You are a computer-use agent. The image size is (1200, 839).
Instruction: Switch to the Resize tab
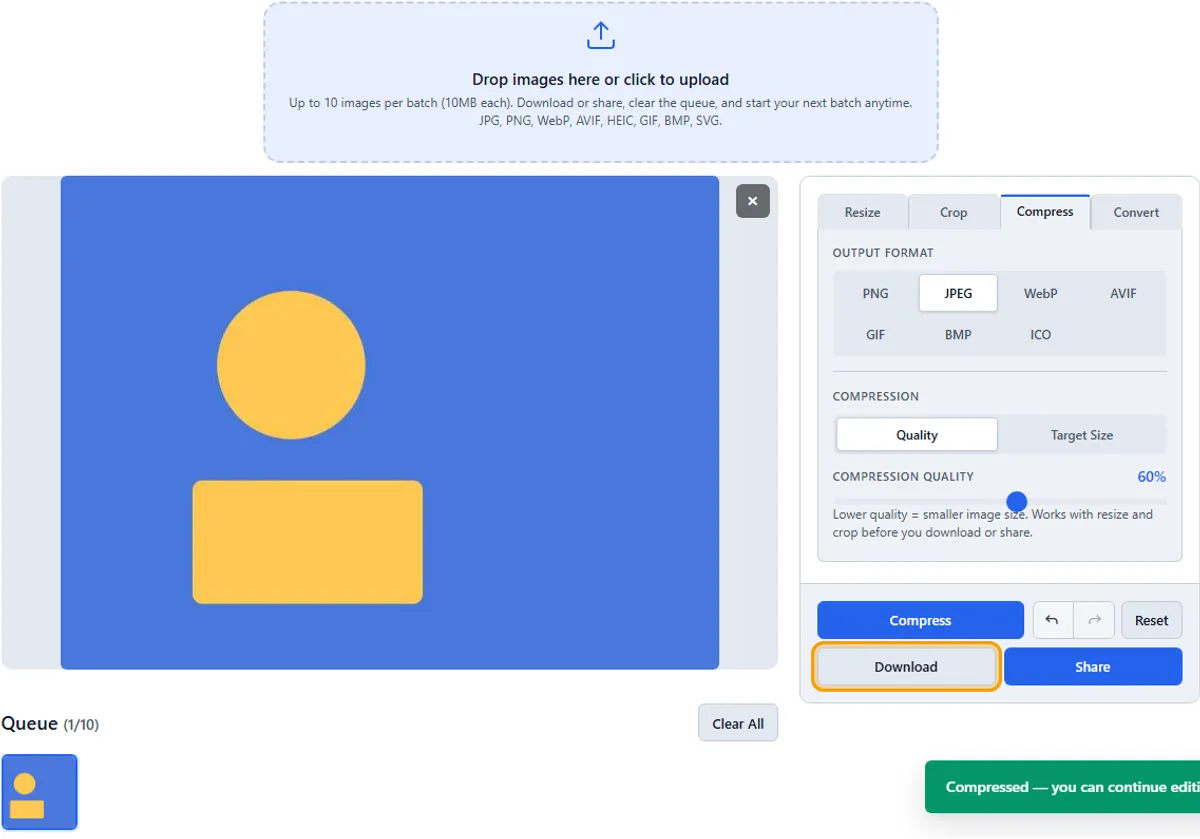tap(863, 212)
